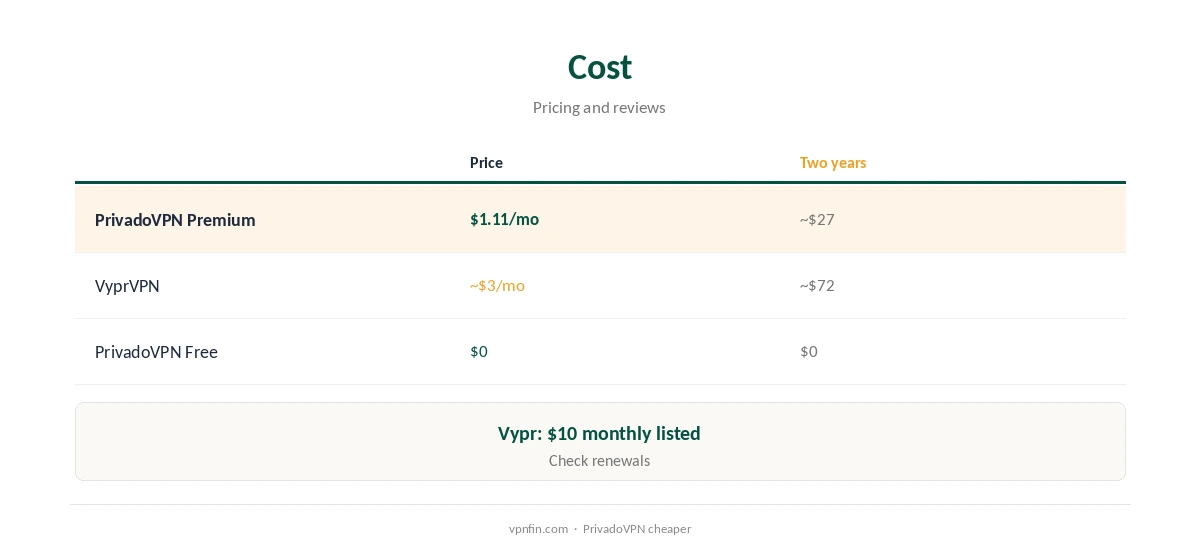Click the 'PrivadoVPN cheaper' footer text

pyautogui.click(x=637, y=529)
